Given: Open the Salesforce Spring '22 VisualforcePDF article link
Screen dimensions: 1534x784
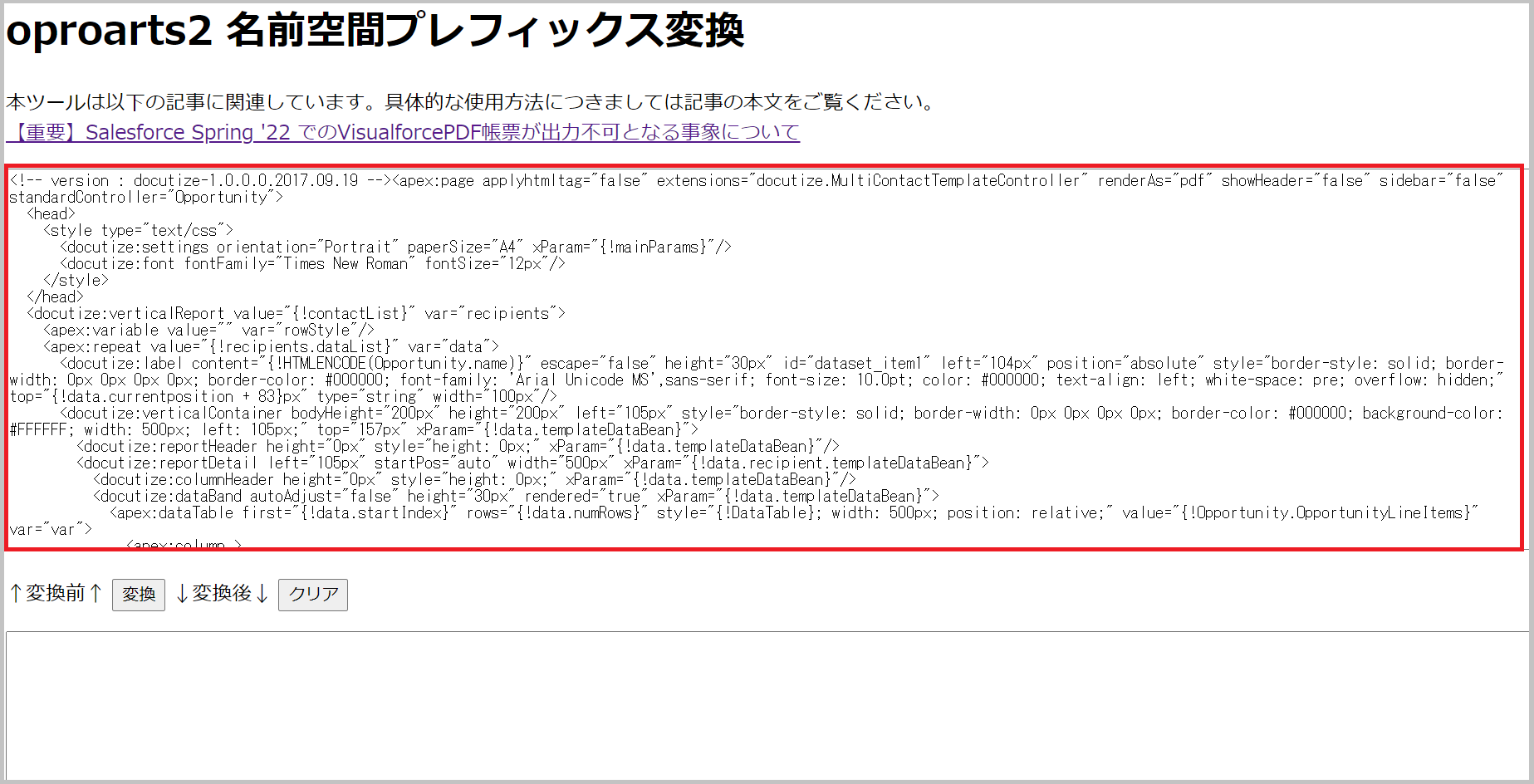Looking at the screenshot, I should [x=403, y=132].
